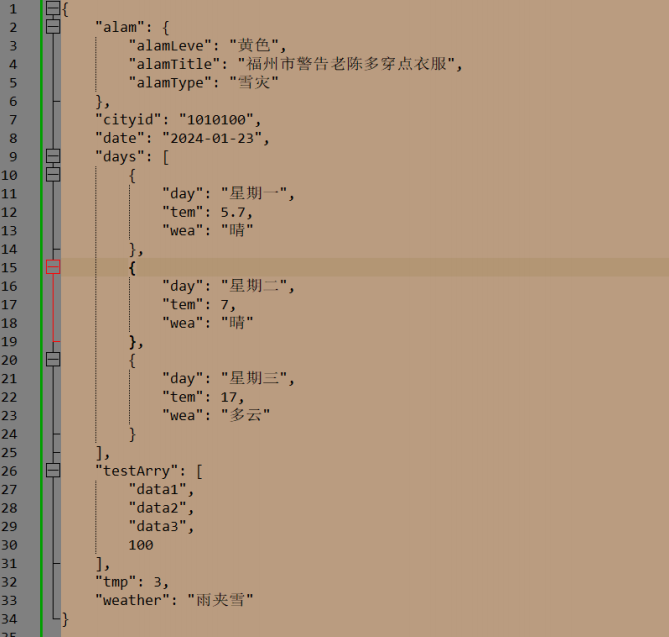Collapse the "alam" object fold marker
This screenshot has width=669, height=637.
coord(53,27)
